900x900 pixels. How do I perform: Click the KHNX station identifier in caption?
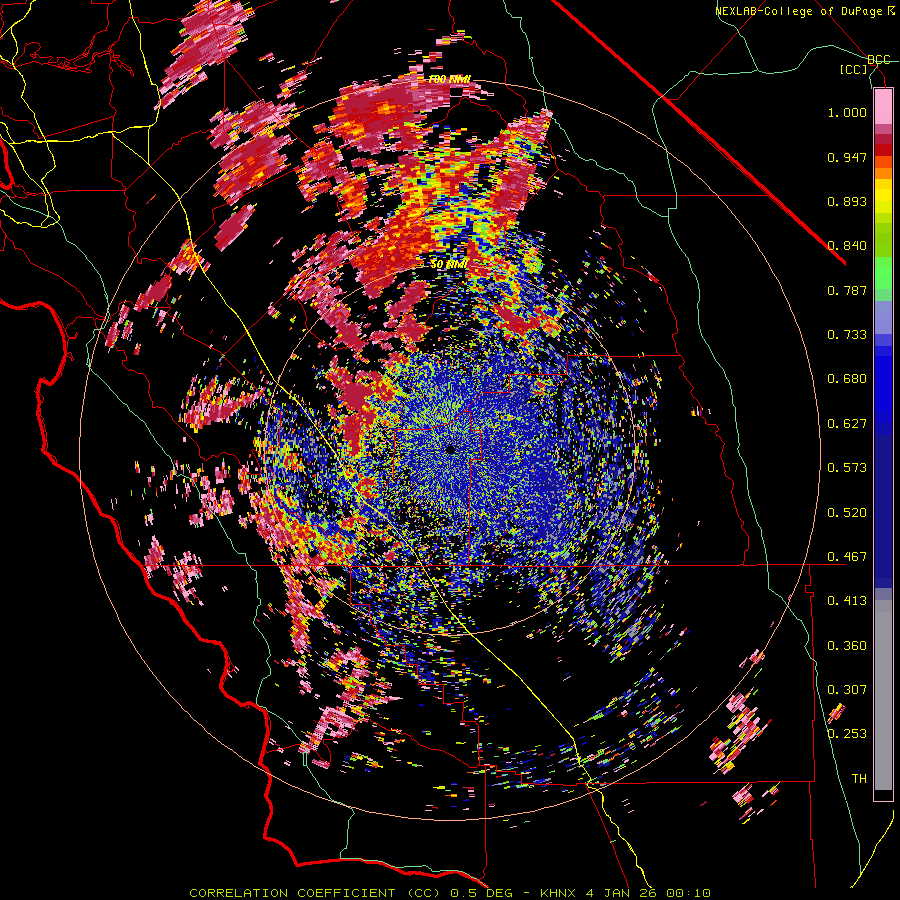coord(558,893)
